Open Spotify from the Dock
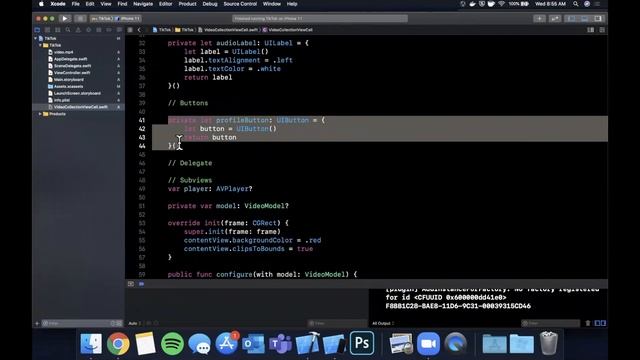640x360 pixels. pos(172,343)
